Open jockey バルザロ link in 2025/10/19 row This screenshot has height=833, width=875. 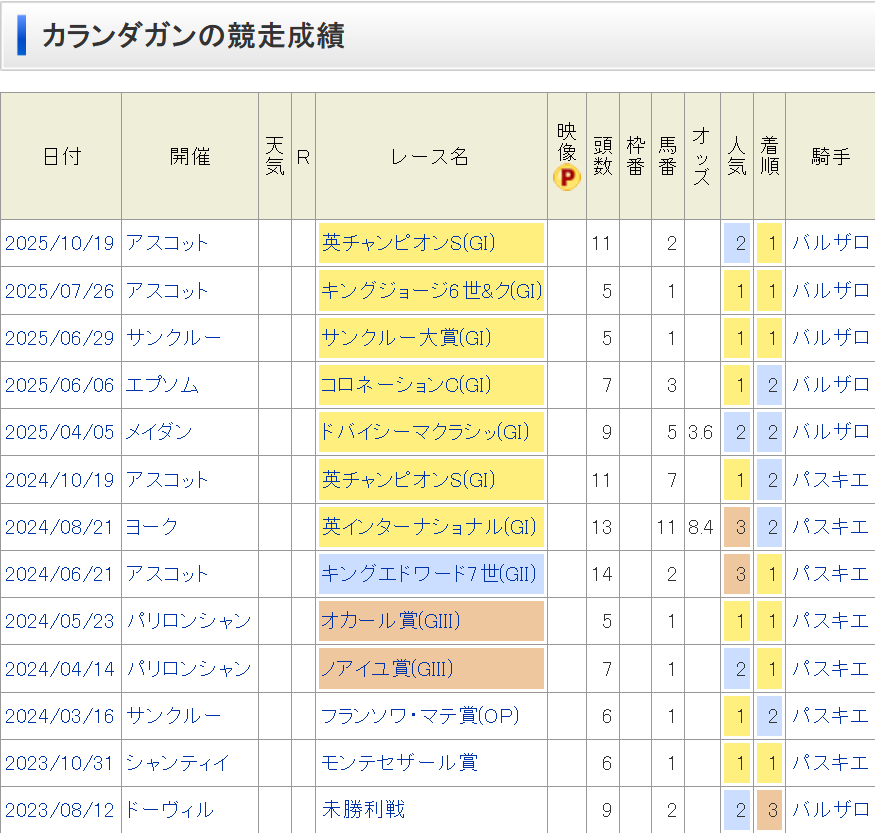(831, 243)
